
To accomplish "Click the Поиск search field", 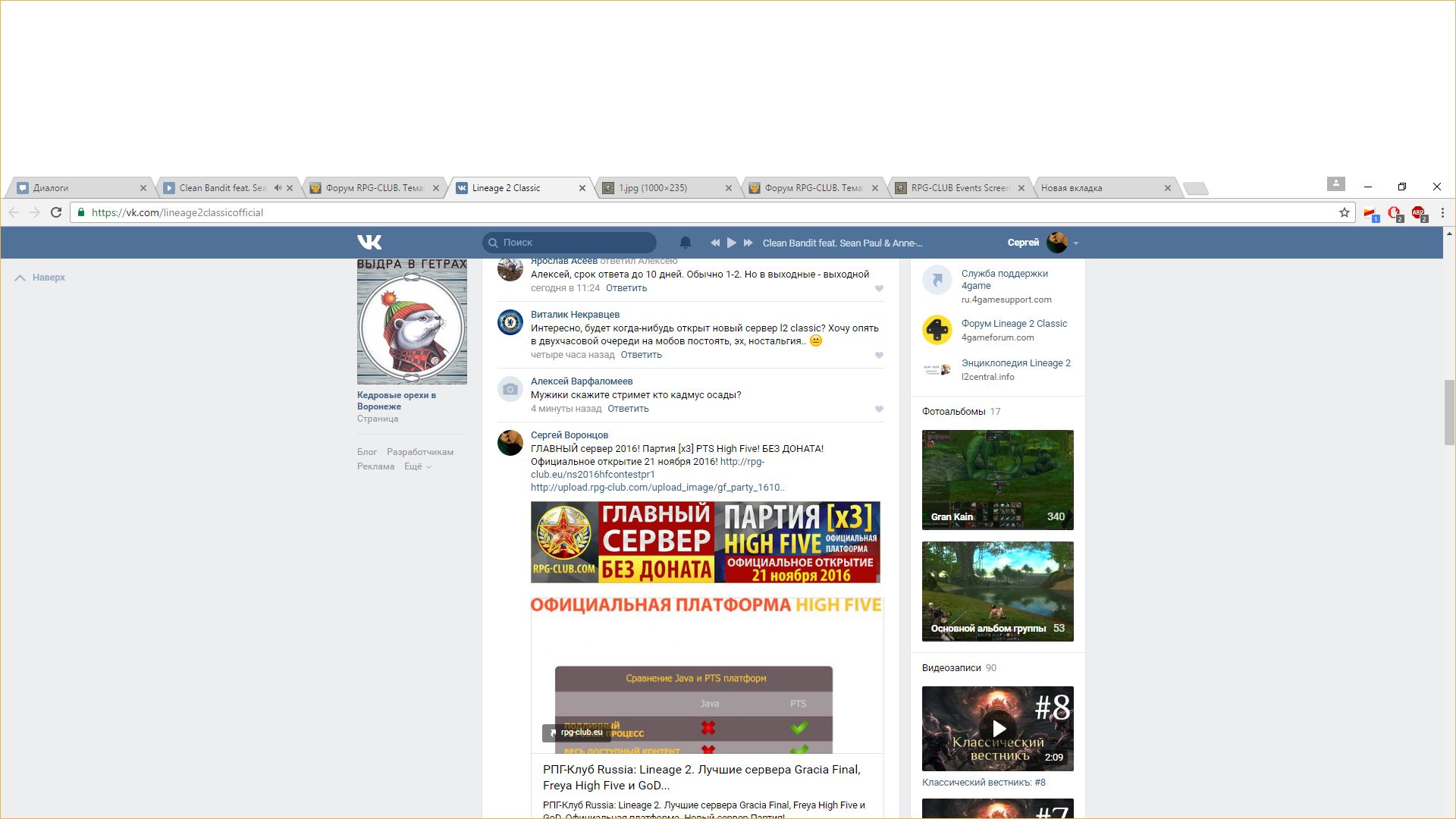I will click(569, 243).
